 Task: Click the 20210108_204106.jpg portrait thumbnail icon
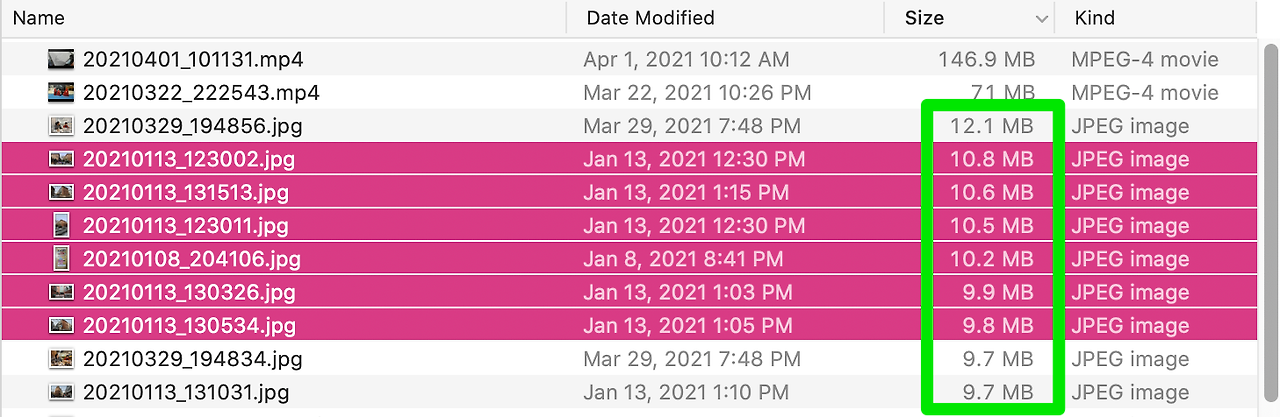pos(61,259)
